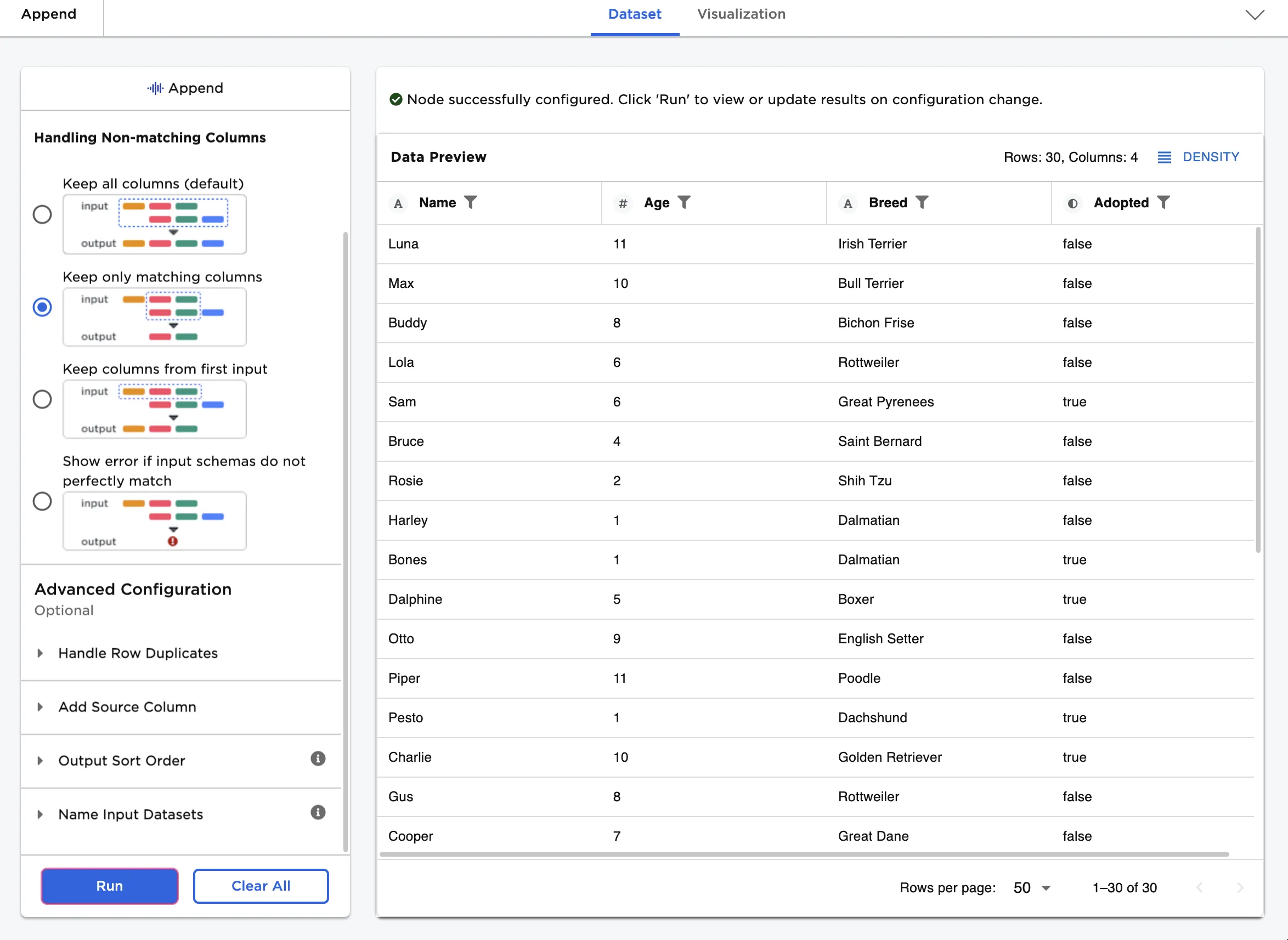The image size is (1288, 940).
Task: Switch to the Dataset tab
Action: 634,14
